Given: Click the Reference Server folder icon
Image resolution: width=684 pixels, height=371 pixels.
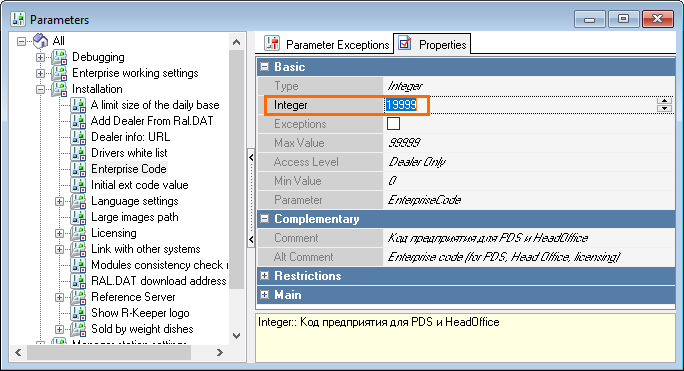Looking at the screenshot, I should [x=79, y=297].
